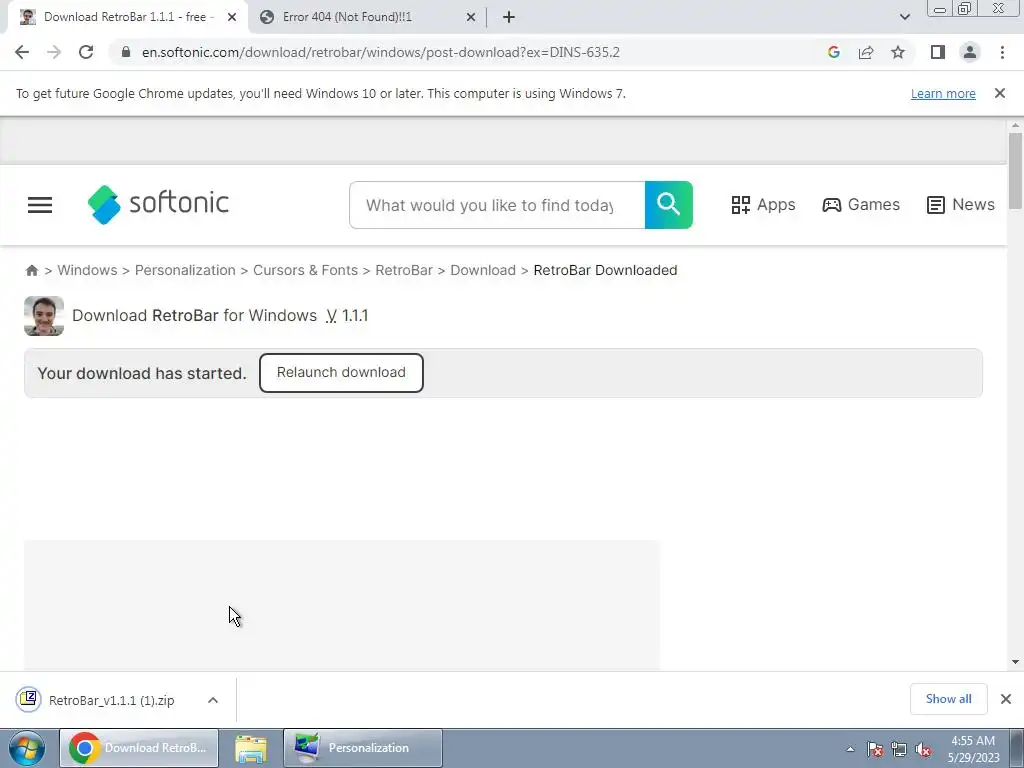Click the Softonic logo
1024x768 pixels.
click(158, 204)
